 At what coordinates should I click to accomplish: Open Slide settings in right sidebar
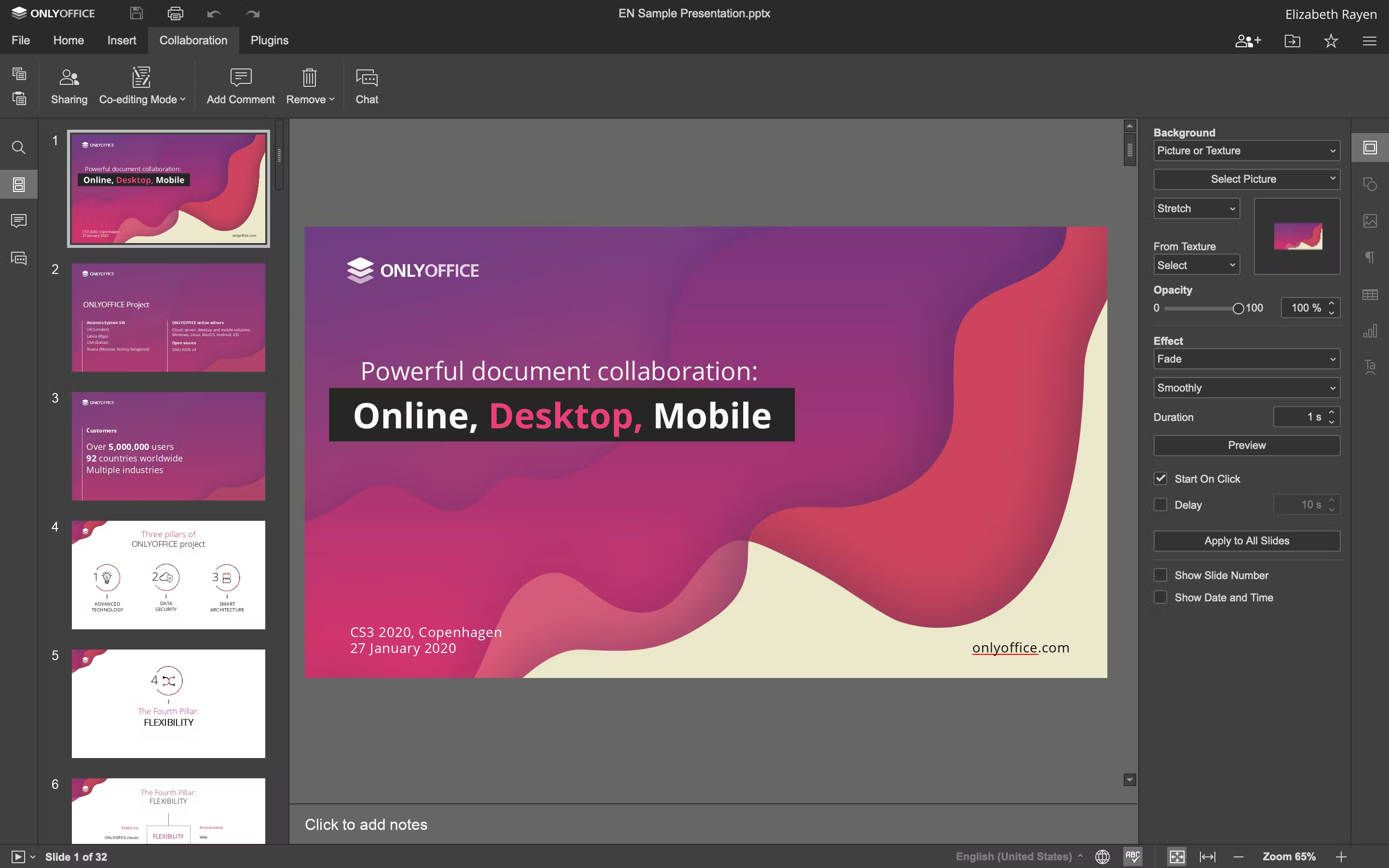tap(1370, 148)
